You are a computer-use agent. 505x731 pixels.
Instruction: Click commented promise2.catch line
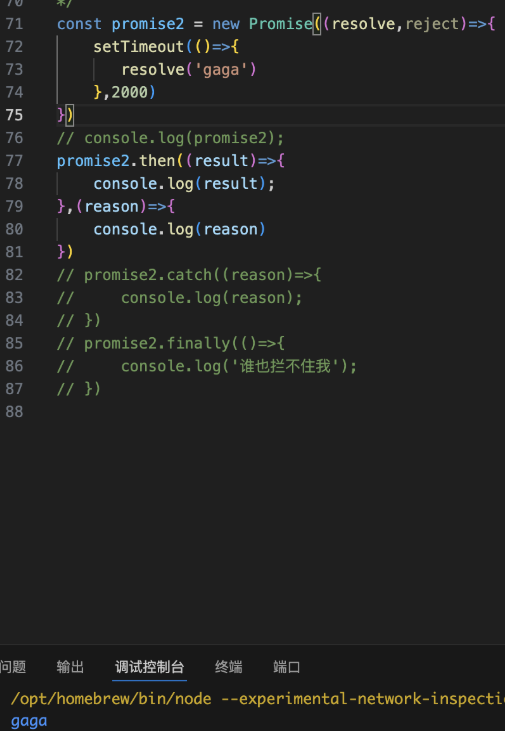pyautogui.click(x=189, y=275)
